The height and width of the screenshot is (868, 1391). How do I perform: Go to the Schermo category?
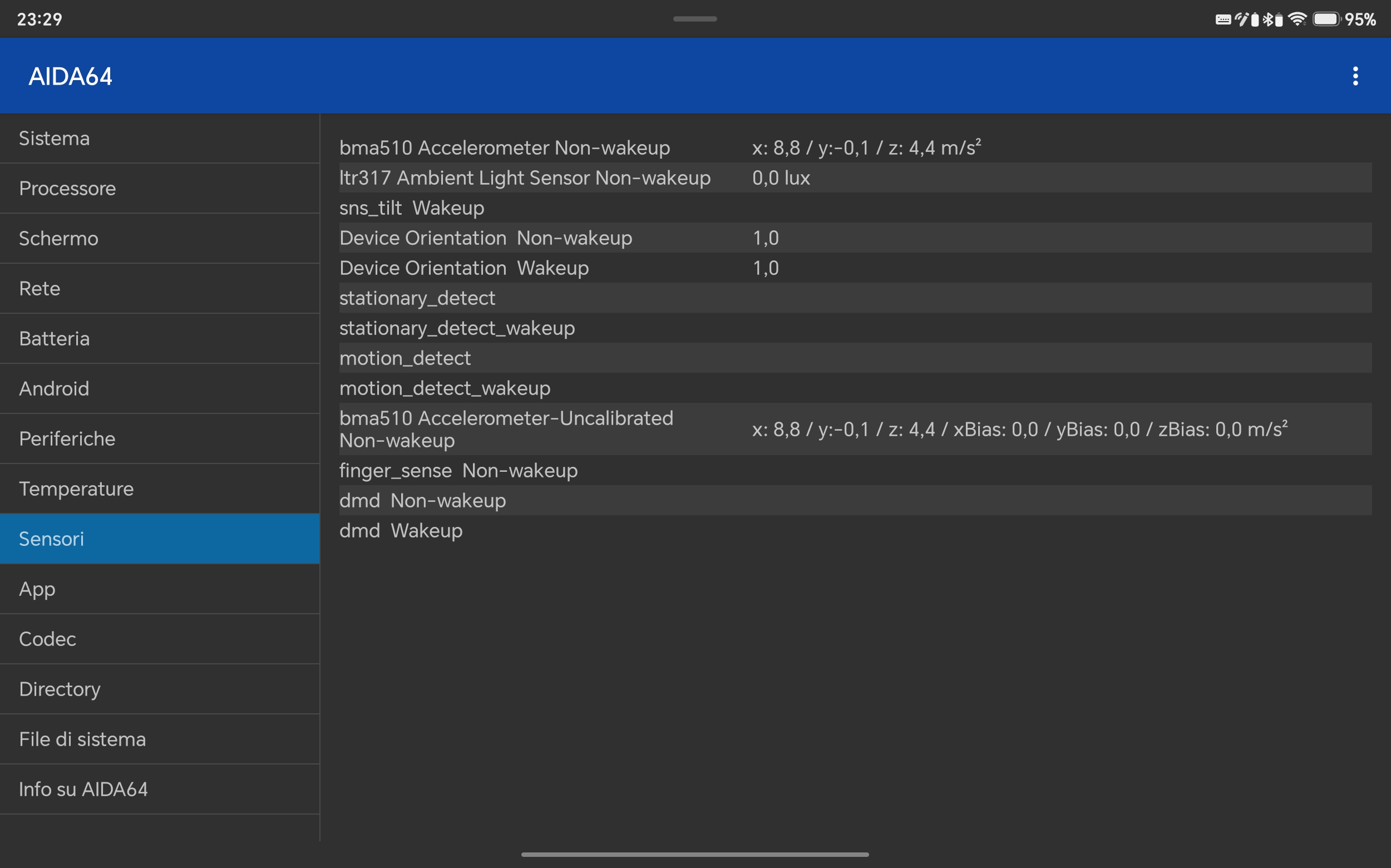pos(160,238)
